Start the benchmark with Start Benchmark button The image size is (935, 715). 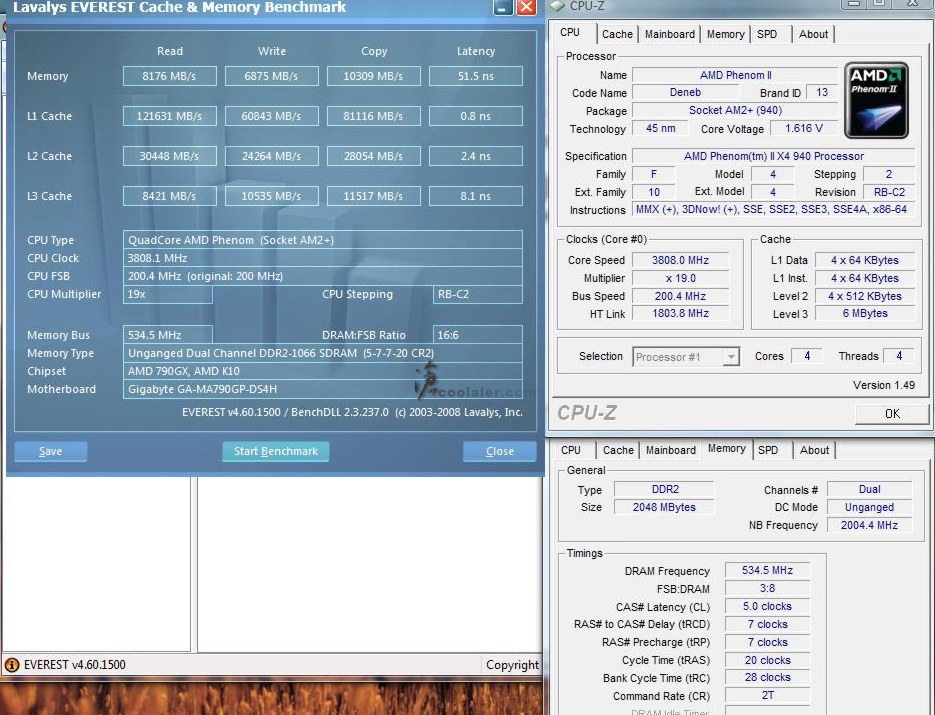point(275,451)
